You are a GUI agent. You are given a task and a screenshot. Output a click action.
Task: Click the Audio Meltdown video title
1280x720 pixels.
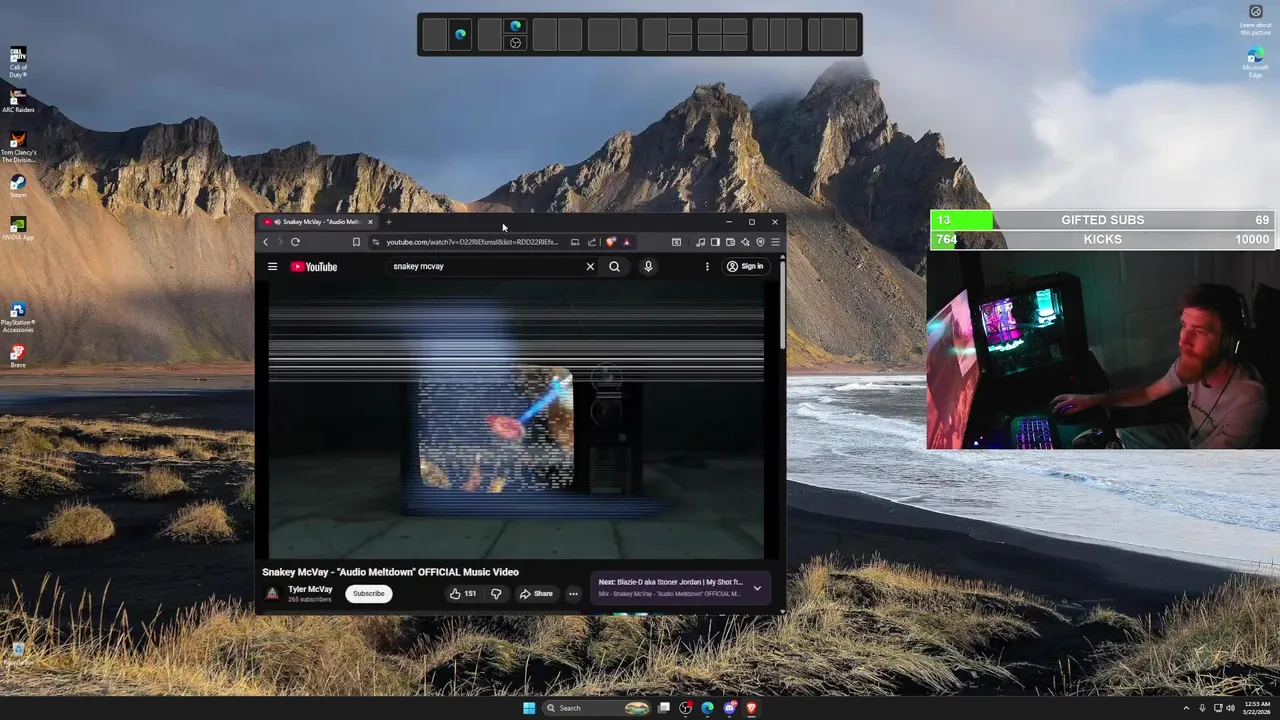point(390,572)
